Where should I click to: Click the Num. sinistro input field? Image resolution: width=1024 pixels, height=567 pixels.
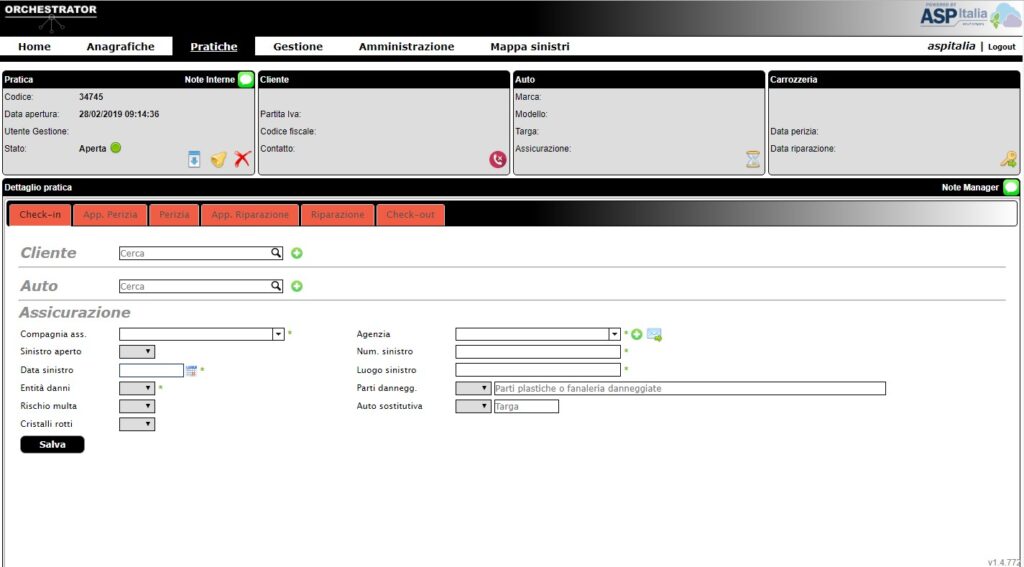(x=538, y=352)
